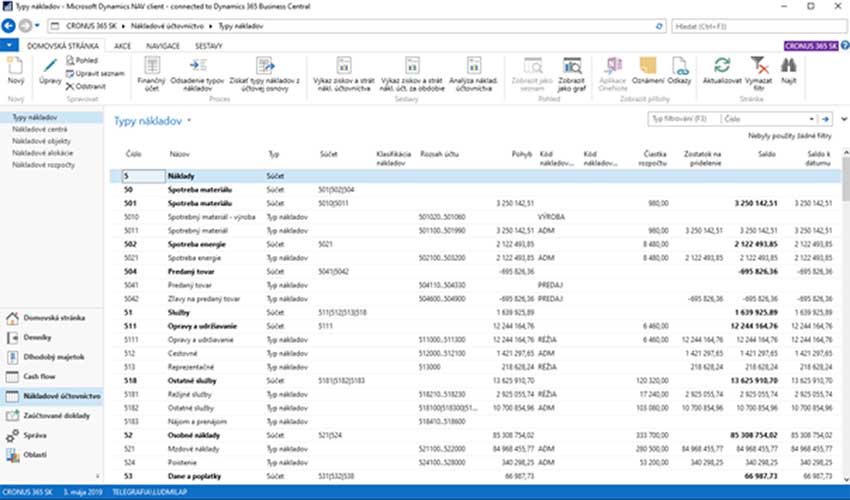Screen dimensions: 850x500
Task: Click date 3. mája 2019 in status bar
Action: (x=82, y=492)
